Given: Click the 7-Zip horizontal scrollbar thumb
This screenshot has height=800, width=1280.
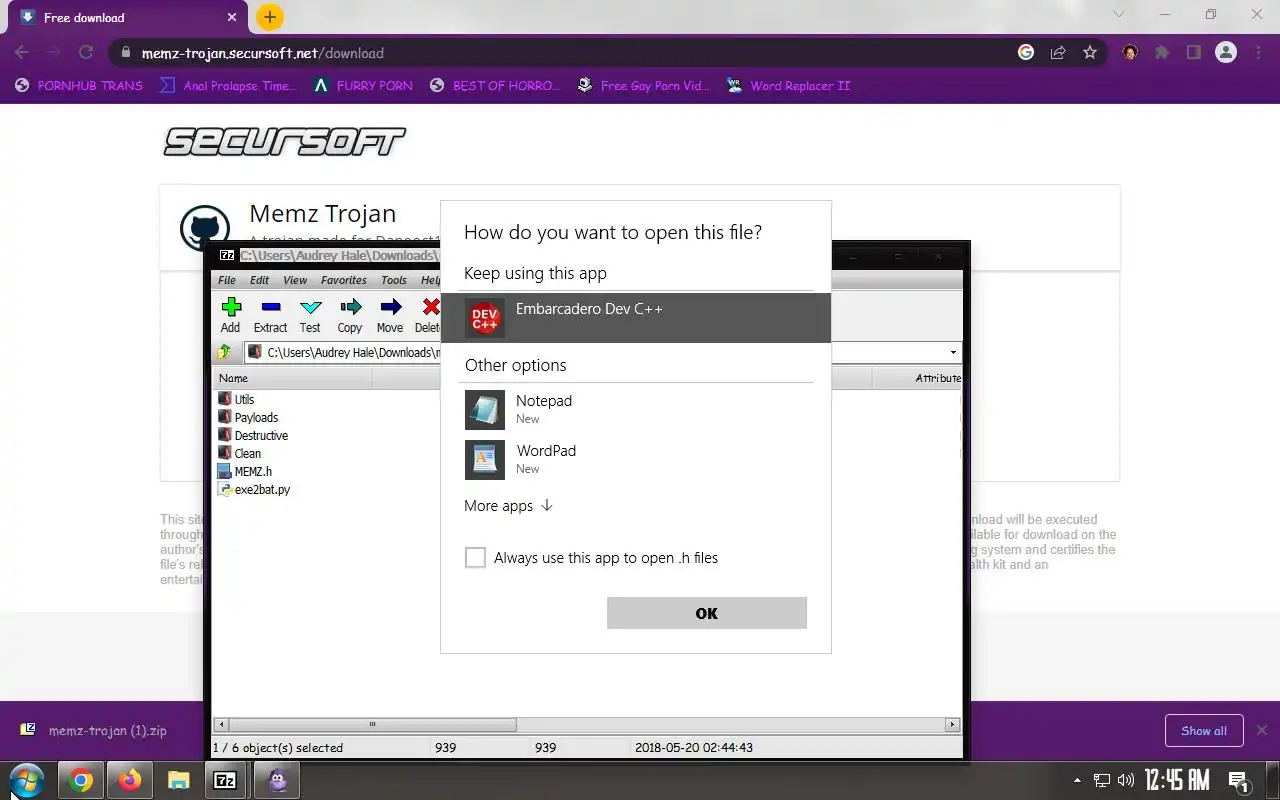Looking at the screenshot, I should pos(373,725).
